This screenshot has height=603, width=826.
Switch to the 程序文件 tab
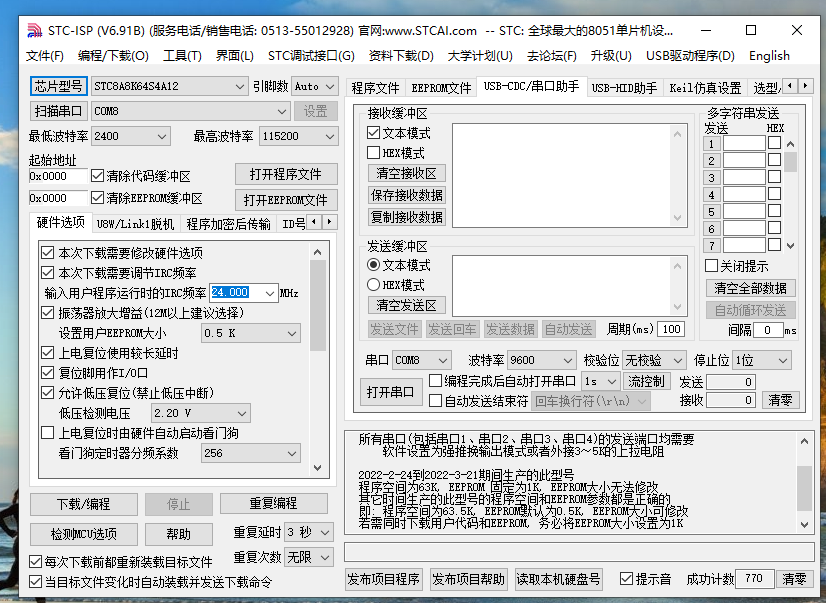click(x=375, y=88)
